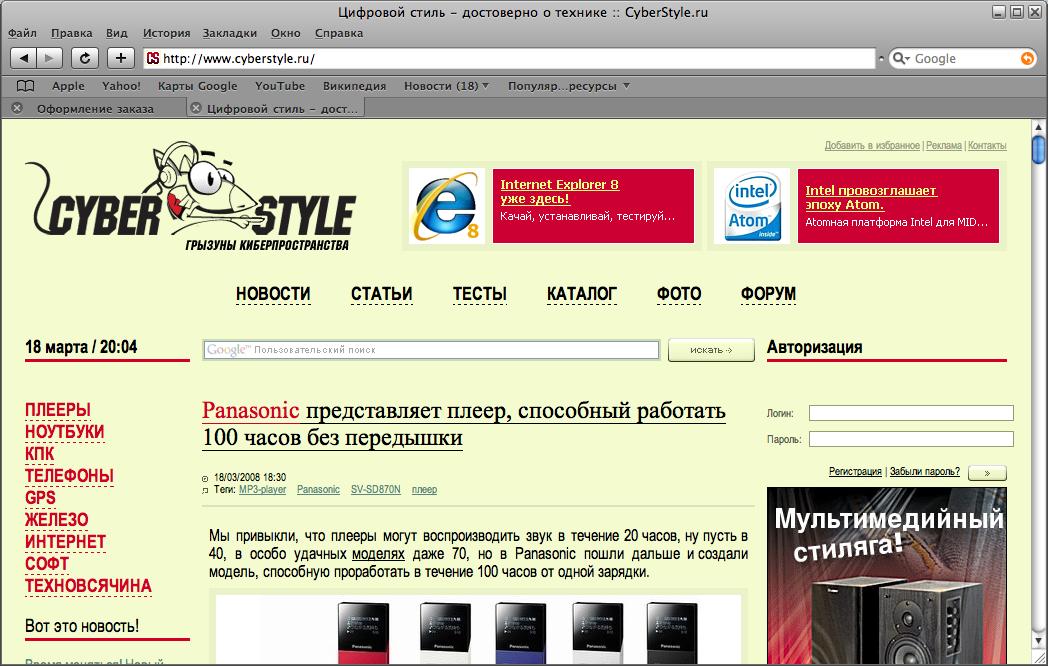Open a new tab with the + icon
Image resolution: width=1048 pixels, height=666 pixels.
tap(119, 57)
